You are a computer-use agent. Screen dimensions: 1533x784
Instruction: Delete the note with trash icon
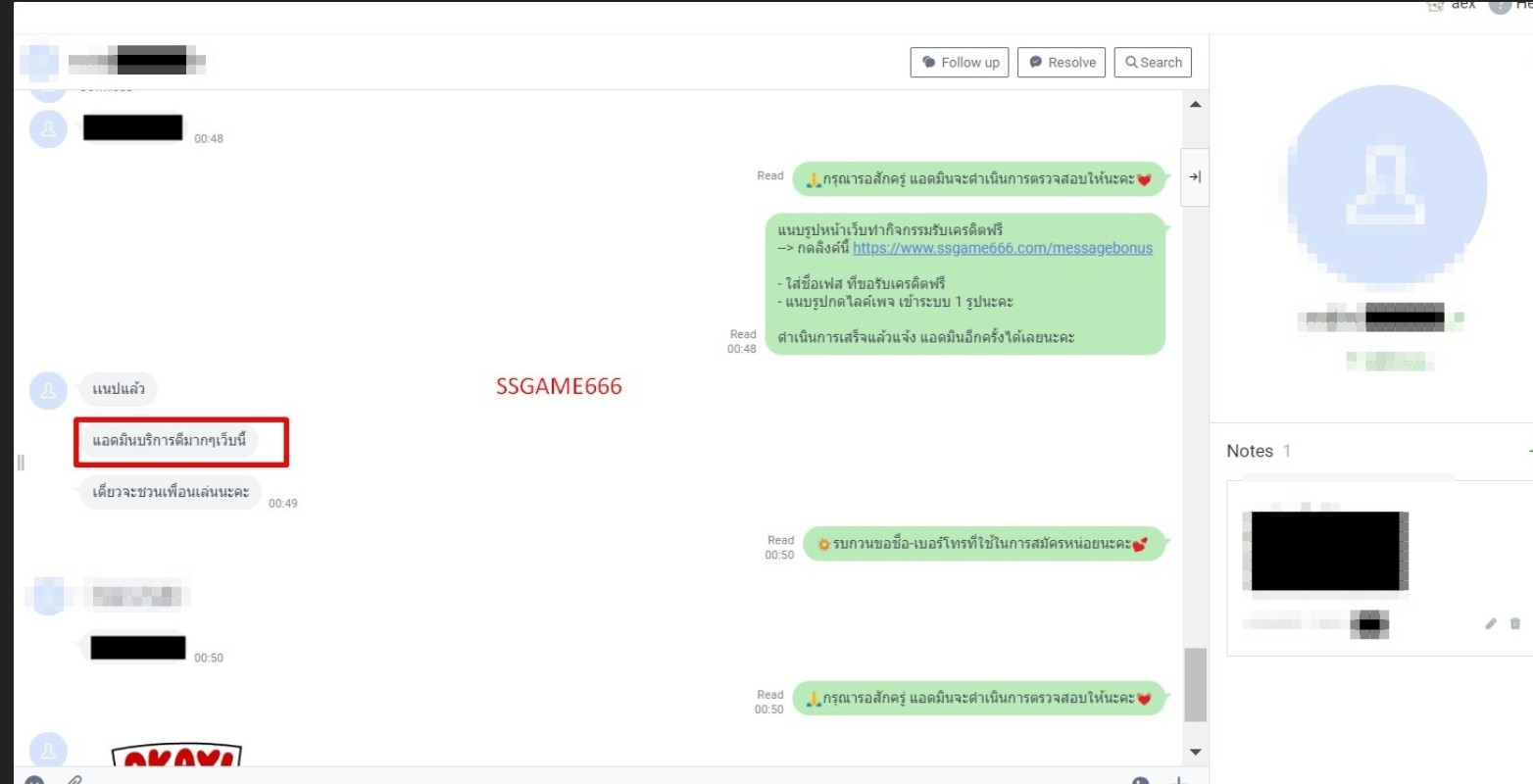[x=1515, y=623]
